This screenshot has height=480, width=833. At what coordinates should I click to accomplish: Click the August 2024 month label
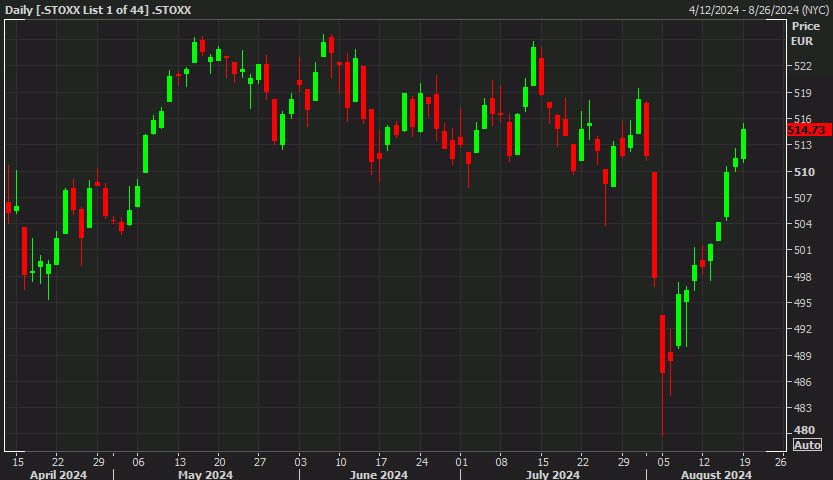tap(716, 475)
